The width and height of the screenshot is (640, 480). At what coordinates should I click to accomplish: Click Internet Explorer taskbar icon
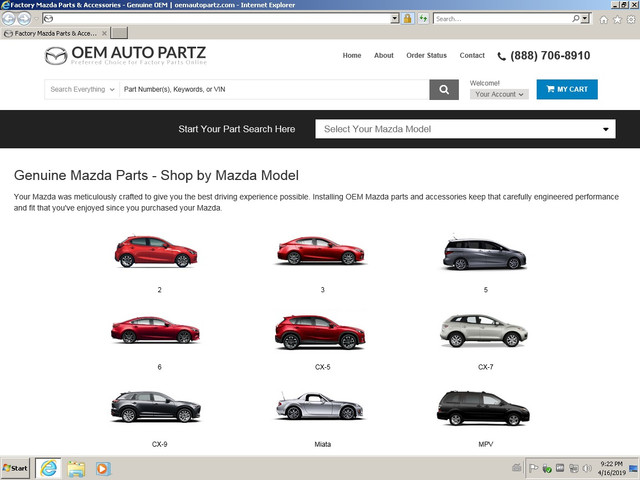[x=48, y=468]
